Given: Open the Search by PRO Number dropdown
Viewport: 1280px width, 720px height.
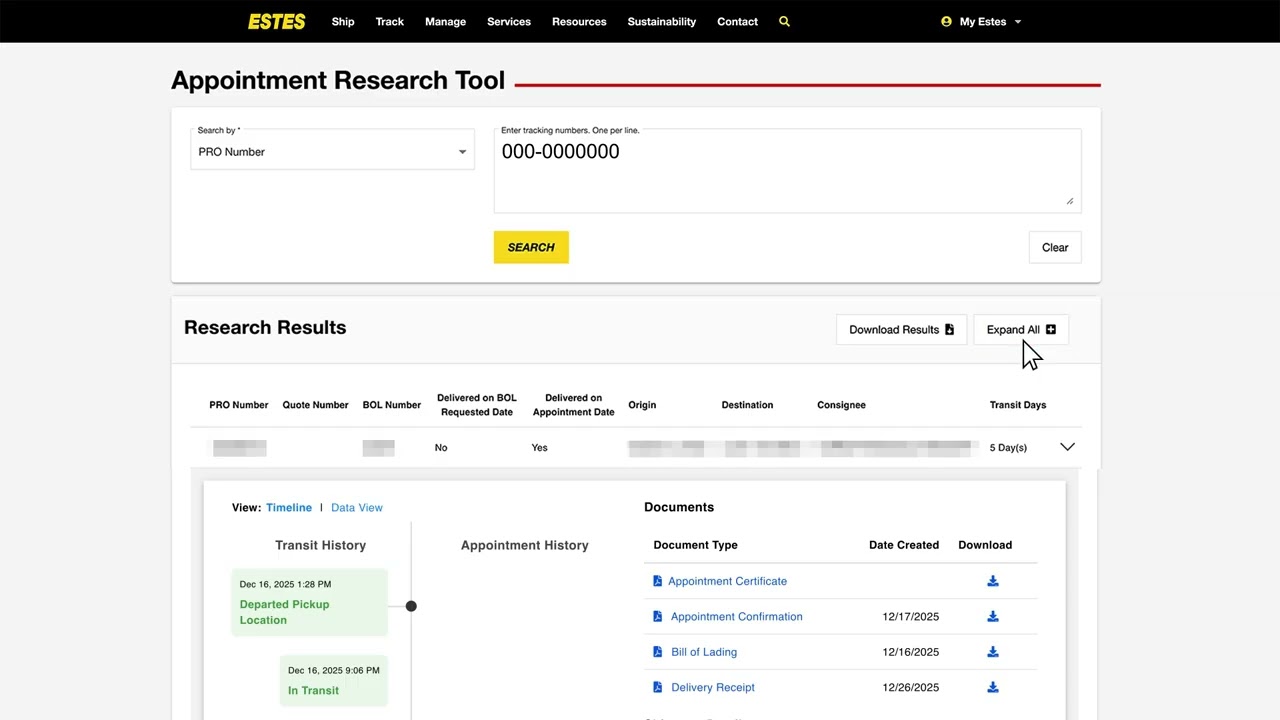Looking at the screenshot, I should (x=333, y=148).
